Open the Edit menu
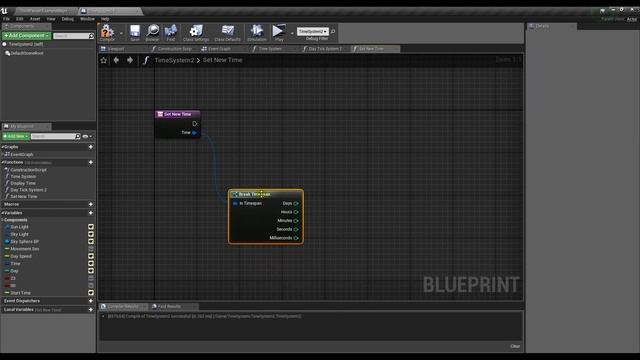This screenshot has height=360, width=640. 20,19
